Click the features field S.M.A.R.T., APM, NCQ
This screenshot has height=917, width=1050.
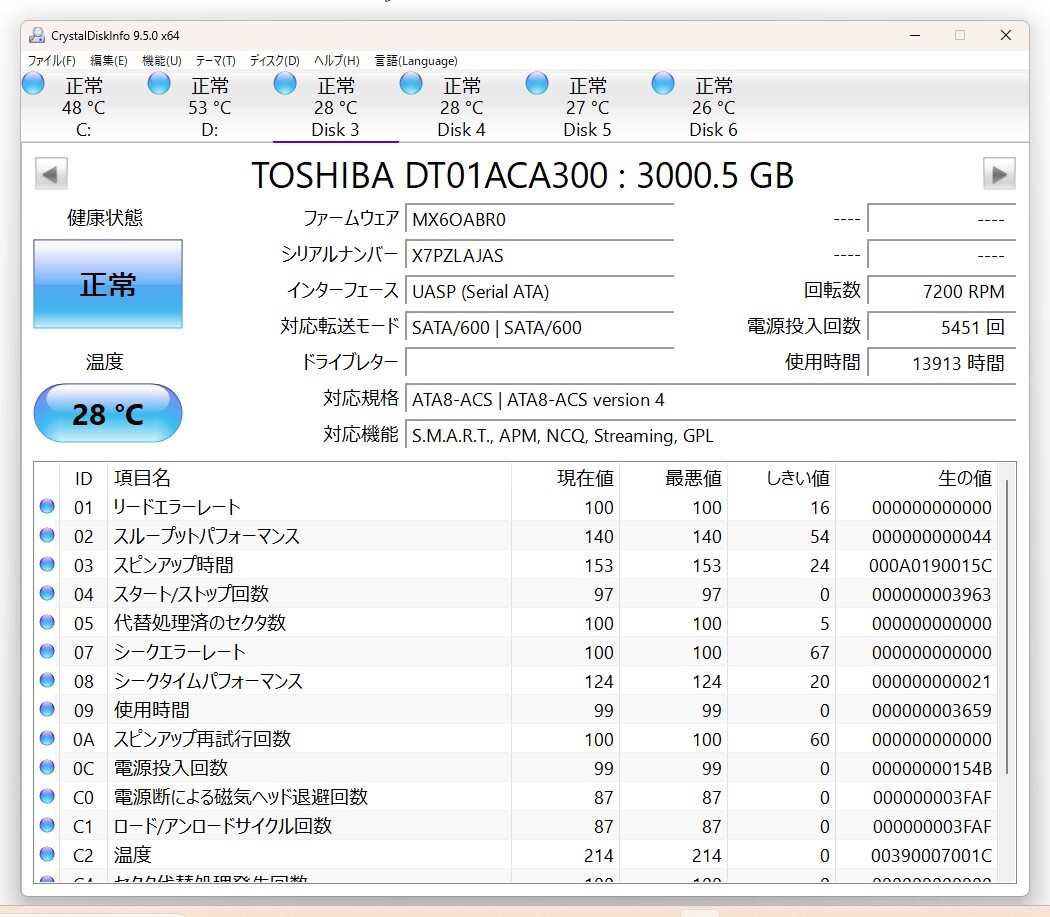click(710, 435)
